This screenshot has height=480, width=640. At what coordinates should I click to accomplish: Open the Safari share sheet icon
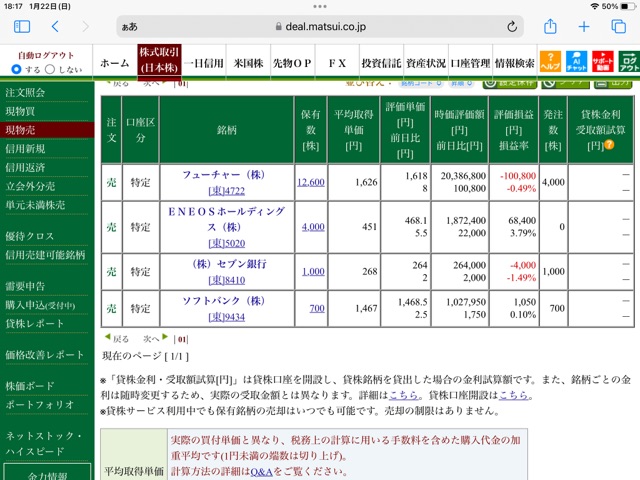point(550,26)
